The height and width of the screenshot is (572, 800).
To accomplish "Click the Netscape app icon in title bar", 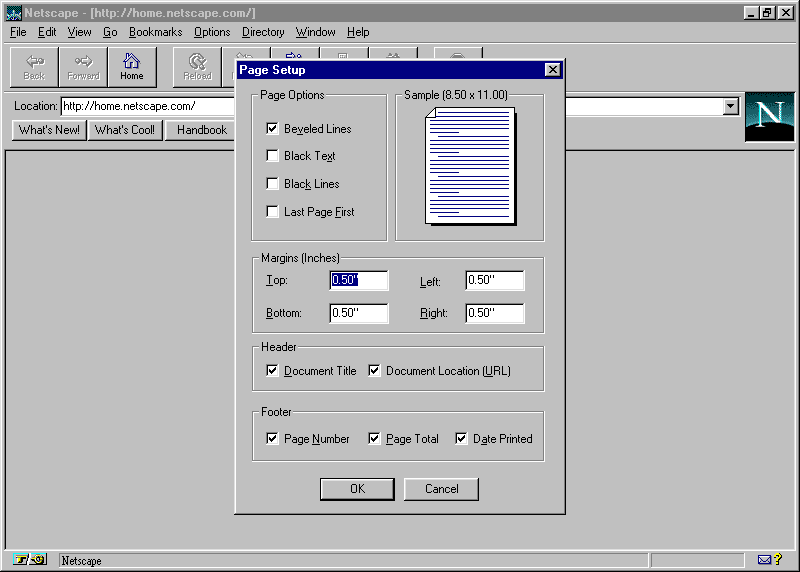I will [x=14, y=13].
